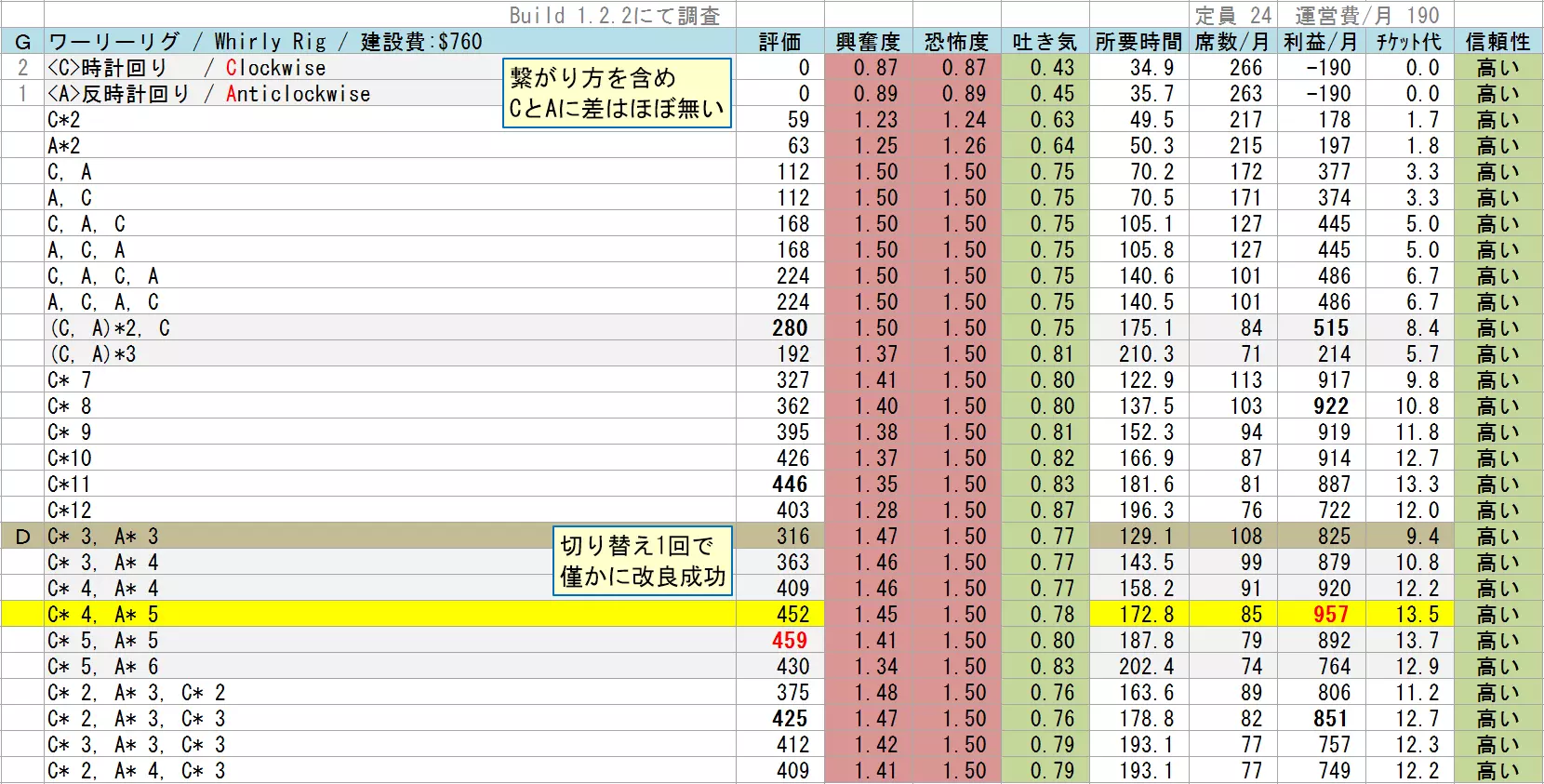This screenshot has height=784, width=1544.
Task: Click the duration value 210.3
Action: [x=1147, y=354]
